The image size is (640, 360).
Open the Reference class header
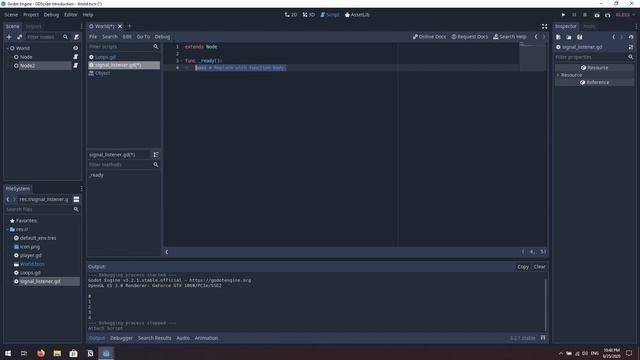[594, 82]
